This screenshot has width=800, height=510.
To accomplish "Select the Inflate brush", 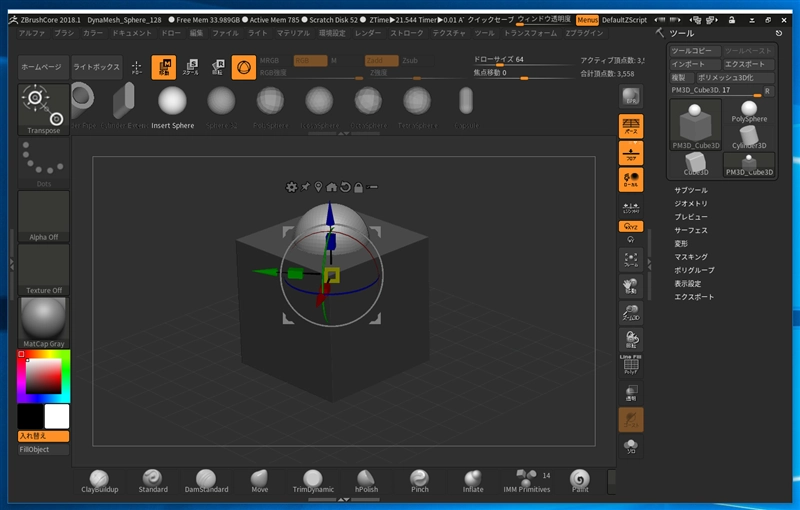I will (473, 481).
